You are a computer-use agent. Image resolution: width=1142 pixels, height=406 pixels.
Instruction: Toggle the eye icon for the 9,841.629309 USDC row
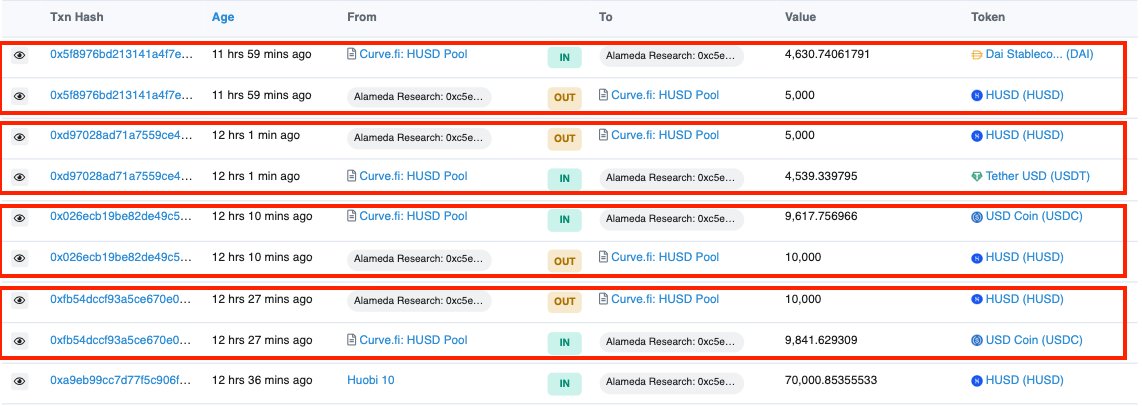(x=20, y=341)
